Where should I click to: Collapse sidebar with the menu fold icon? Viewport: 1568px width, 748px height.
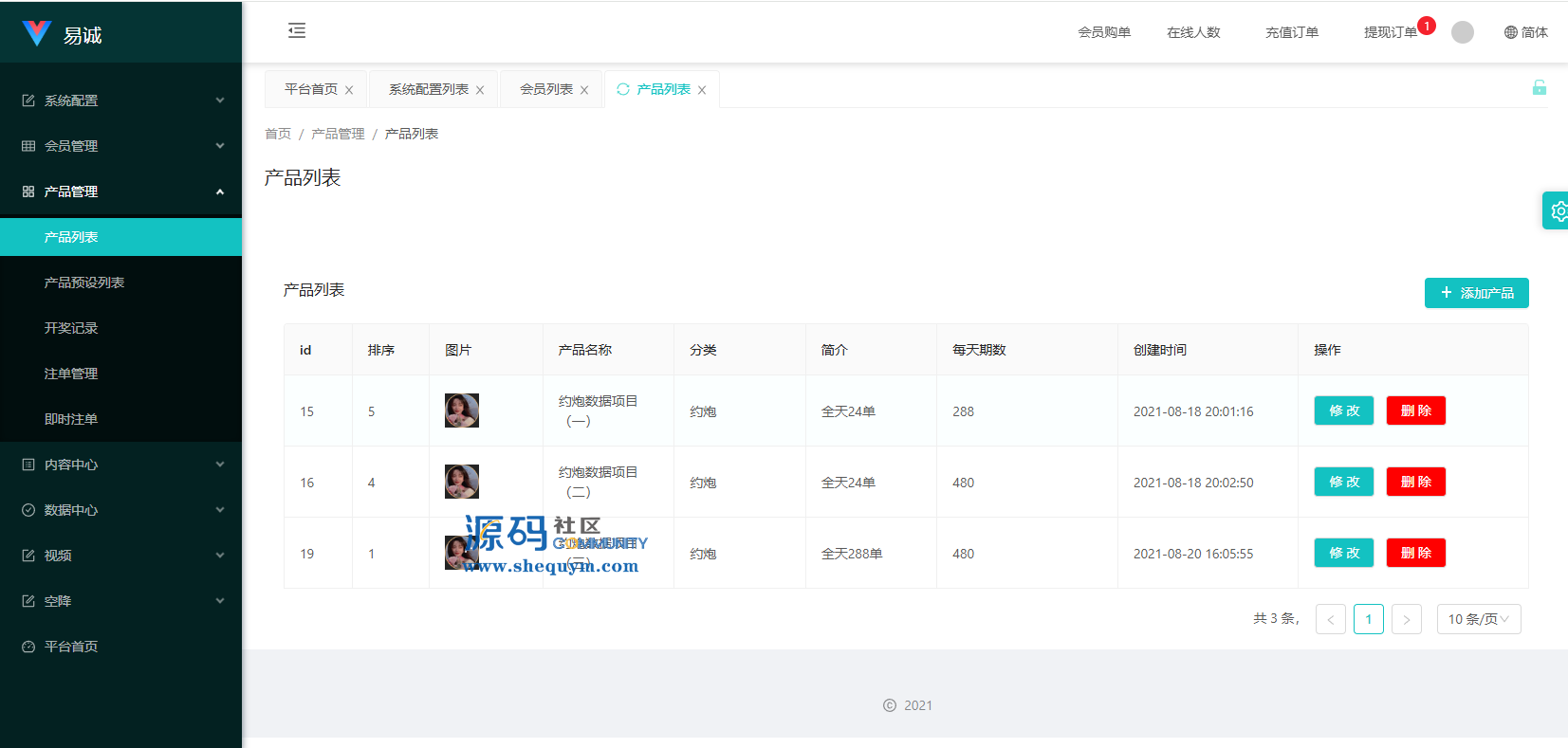(297, 31)
